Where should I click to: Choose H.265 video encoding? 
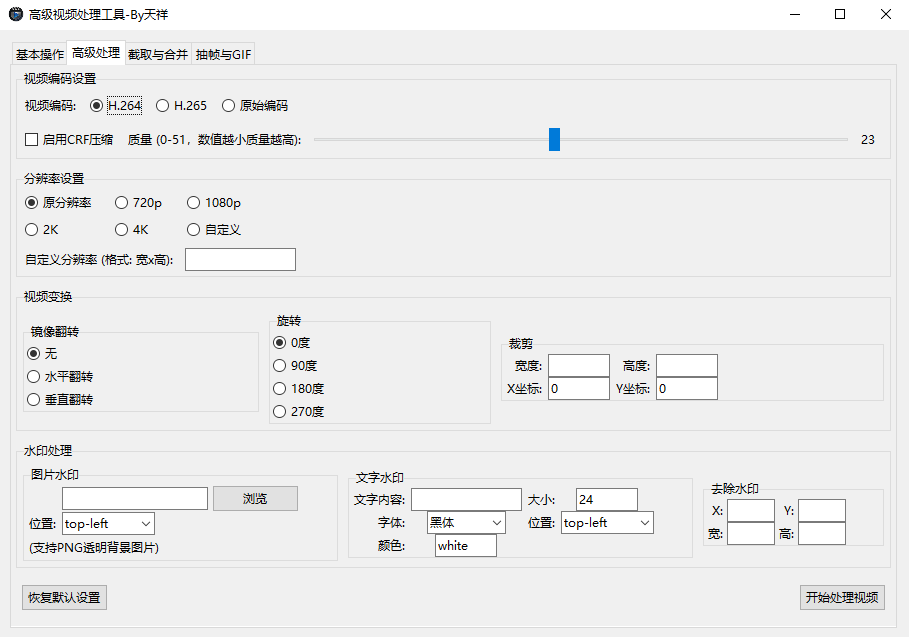181,105
